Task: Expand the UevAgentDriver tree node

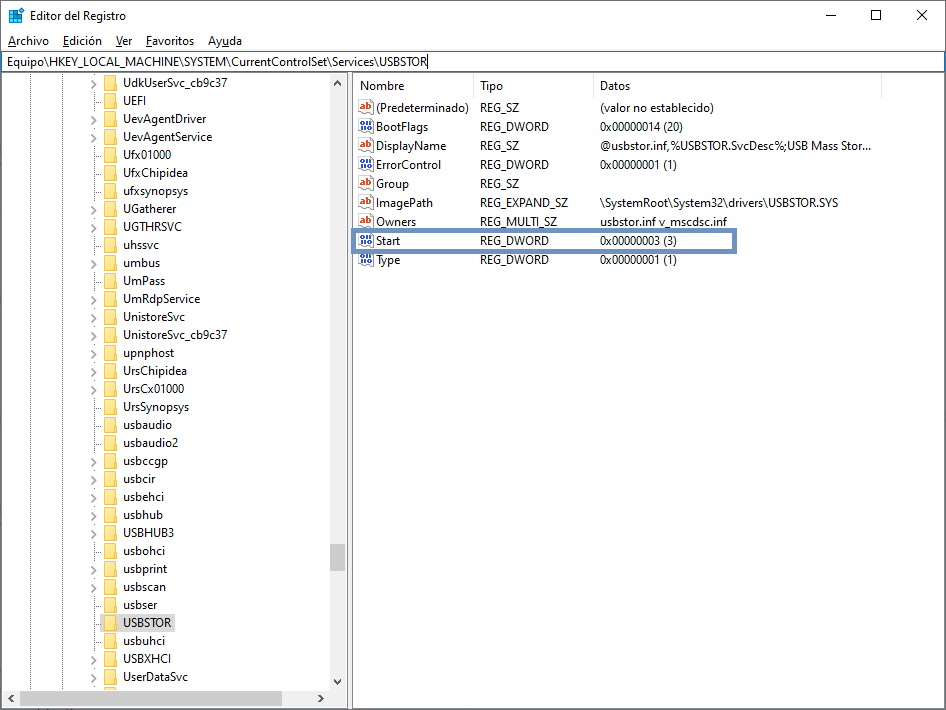Action: click(94, 119)
